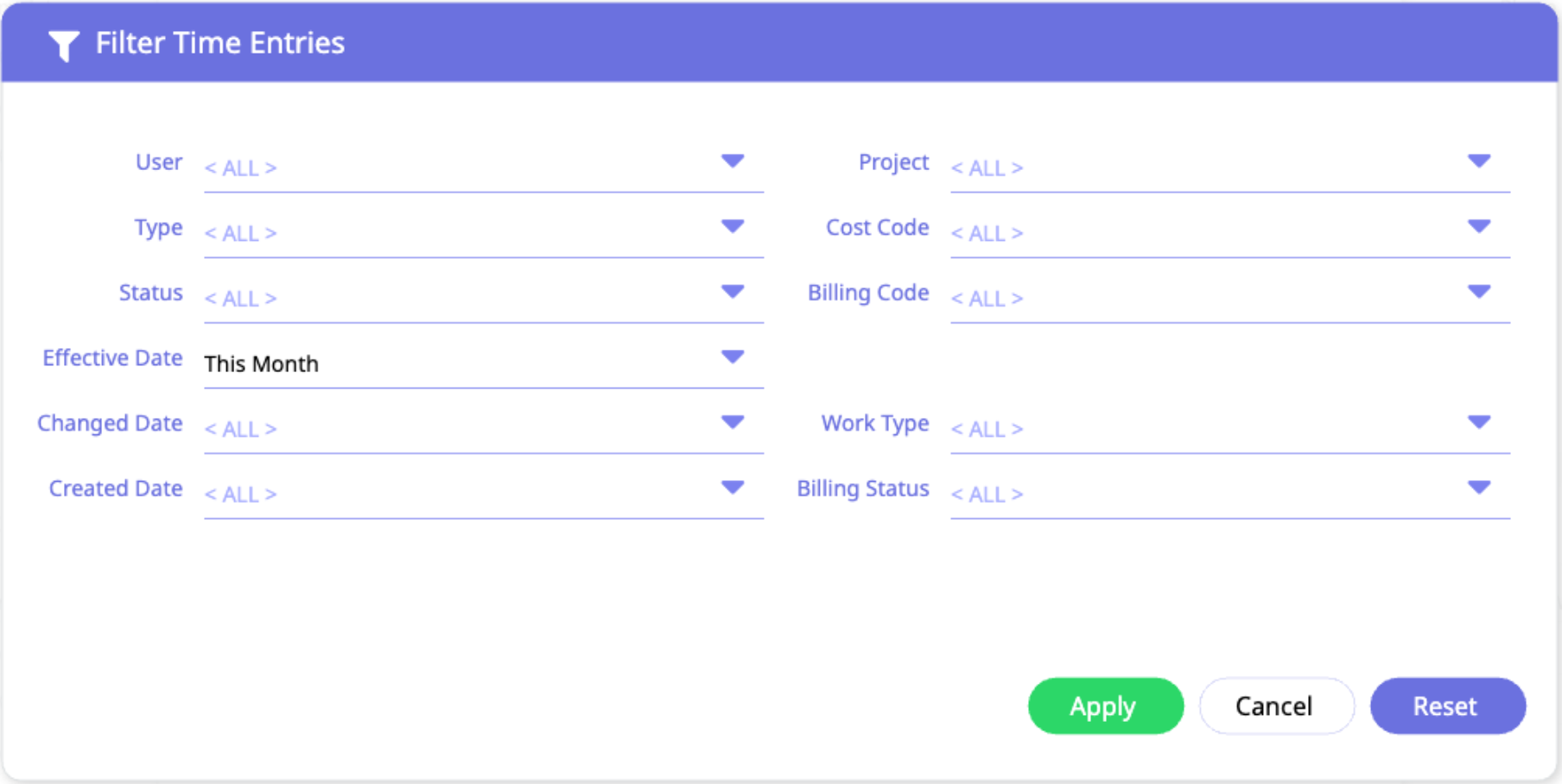Reset all filters with Reset button
Image resolution: width=1562 pixels, height=784 pixels.
point(1447,706)
